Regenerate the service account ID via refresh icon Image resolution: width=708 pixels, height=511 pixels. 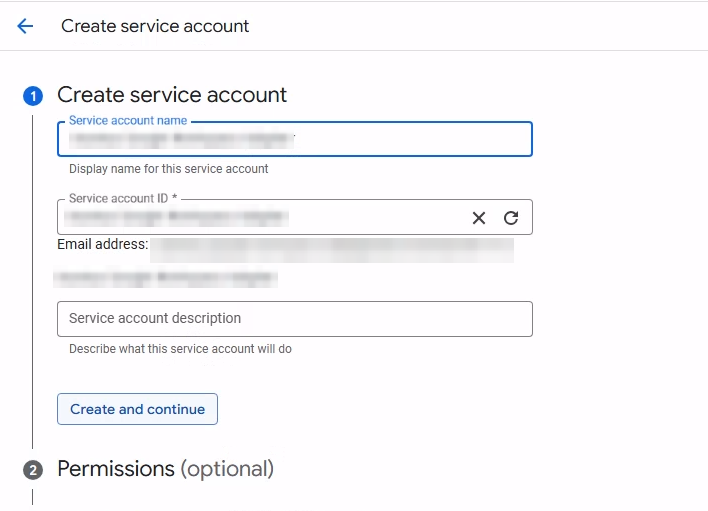tap(511, 218)
